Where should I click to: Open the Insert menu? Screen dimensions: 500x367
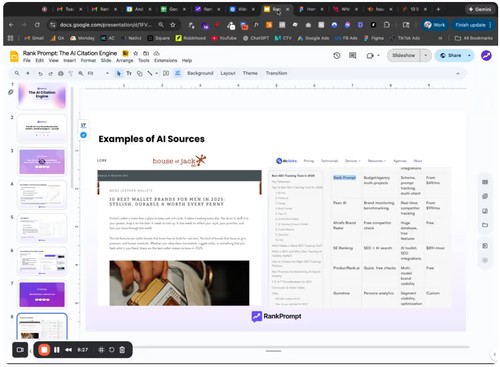pos(70,61)
